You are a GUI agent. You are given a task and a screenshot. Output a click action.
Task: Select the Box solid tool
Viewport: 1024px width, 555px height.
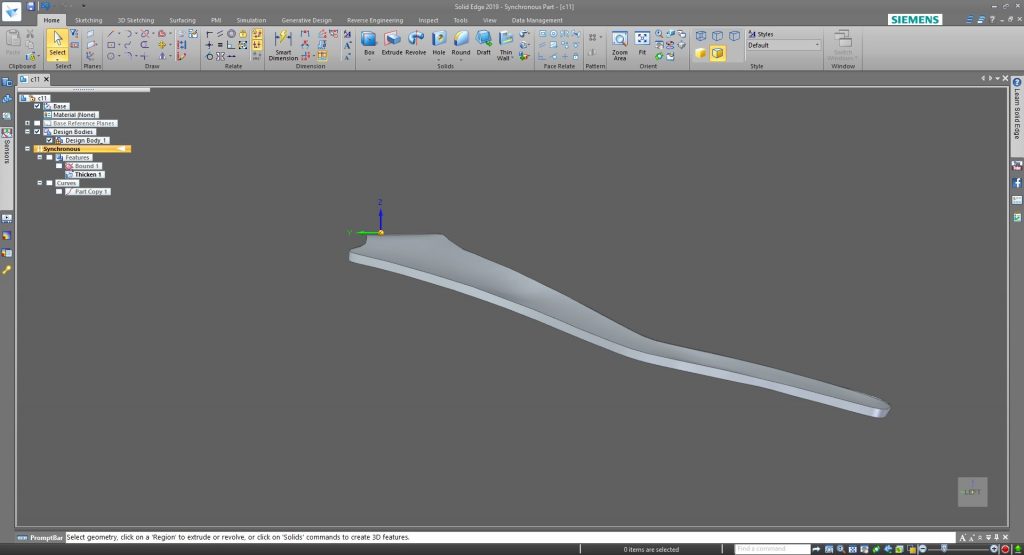pos(369,42)
